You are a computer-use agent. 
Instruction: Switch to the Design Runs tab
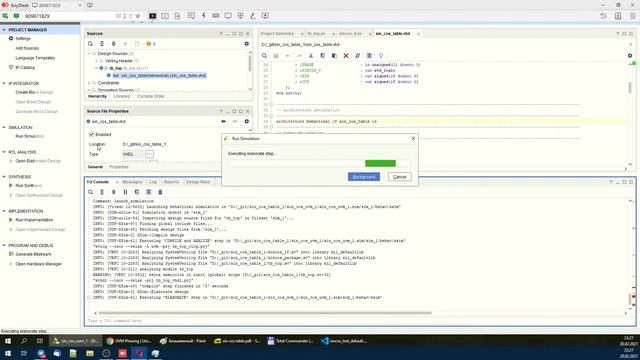tap(198, 182)
